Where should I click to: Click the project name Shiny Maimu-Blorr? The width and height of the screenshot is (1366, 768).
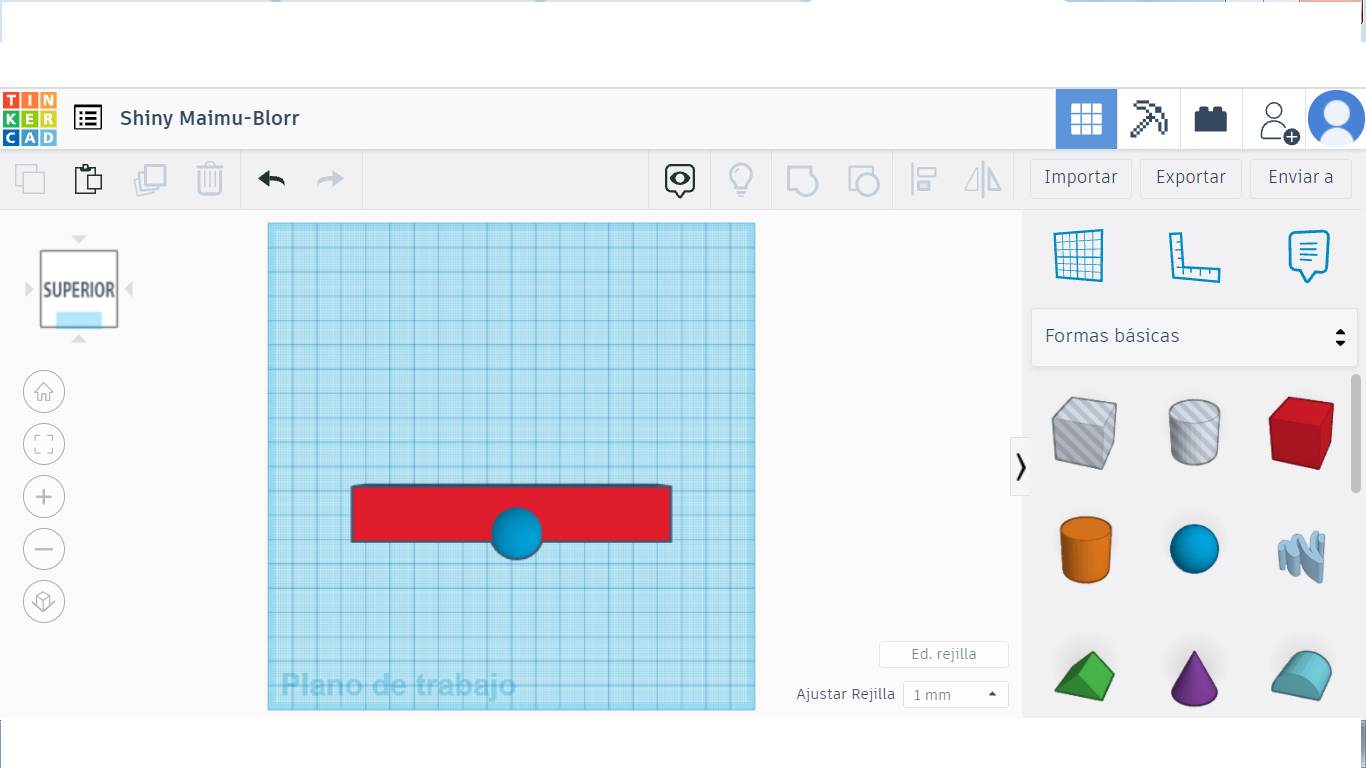210,118
